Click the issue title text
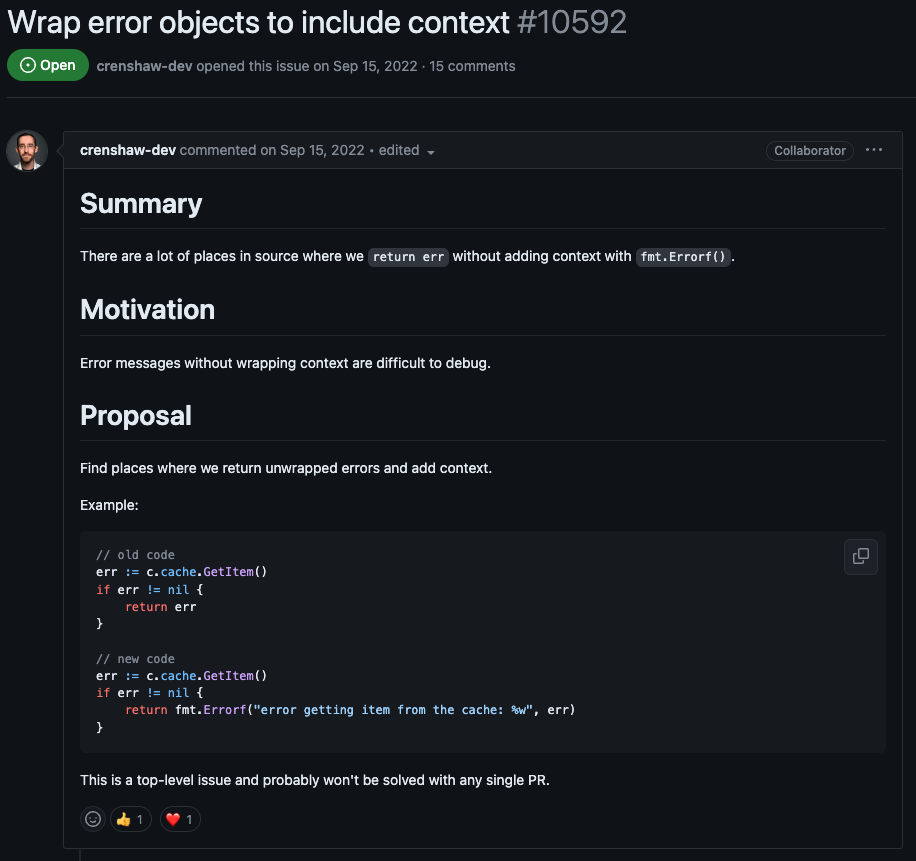 [258, 23]
